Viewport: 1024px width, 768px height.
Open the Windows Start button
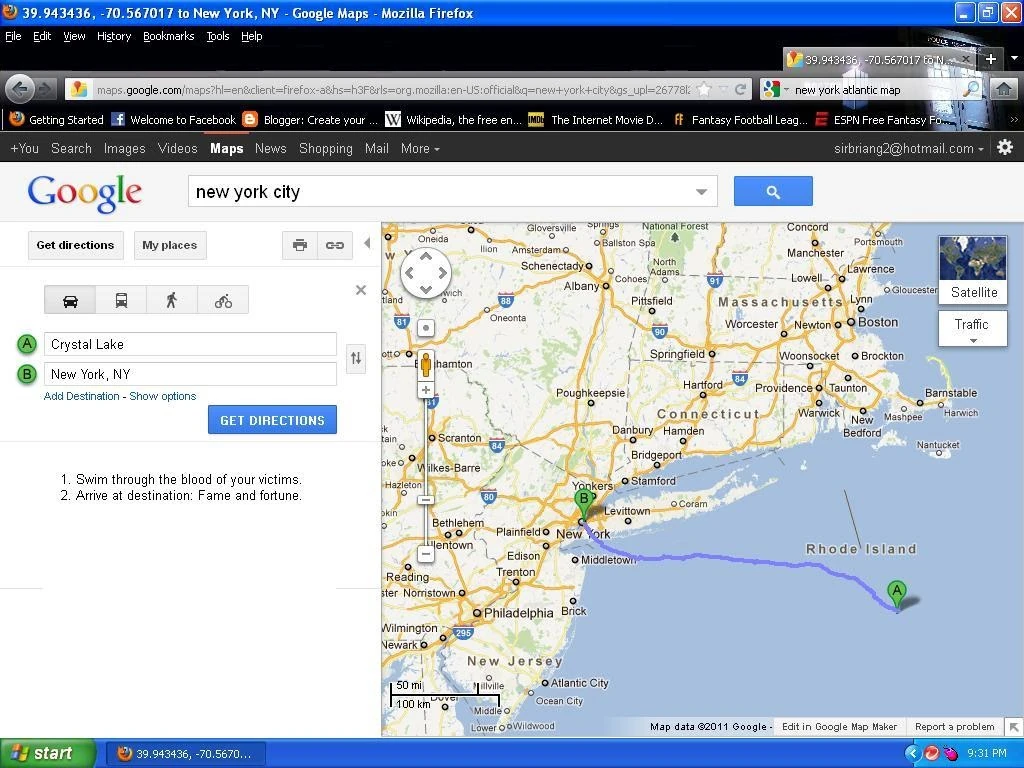click(47, 753)
